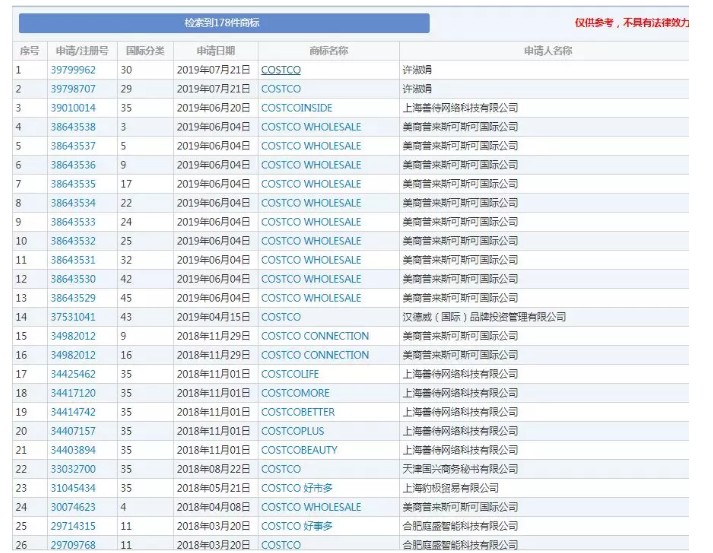Open registration number 38643529
Viewport: 713px width, 553px height.
[73, 298]
